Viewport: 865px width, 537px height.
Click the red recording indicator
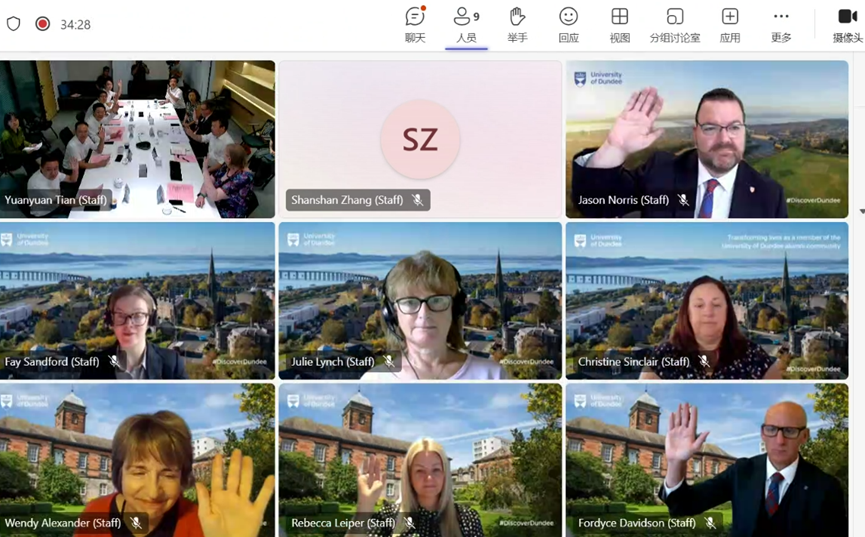point(42,24)
